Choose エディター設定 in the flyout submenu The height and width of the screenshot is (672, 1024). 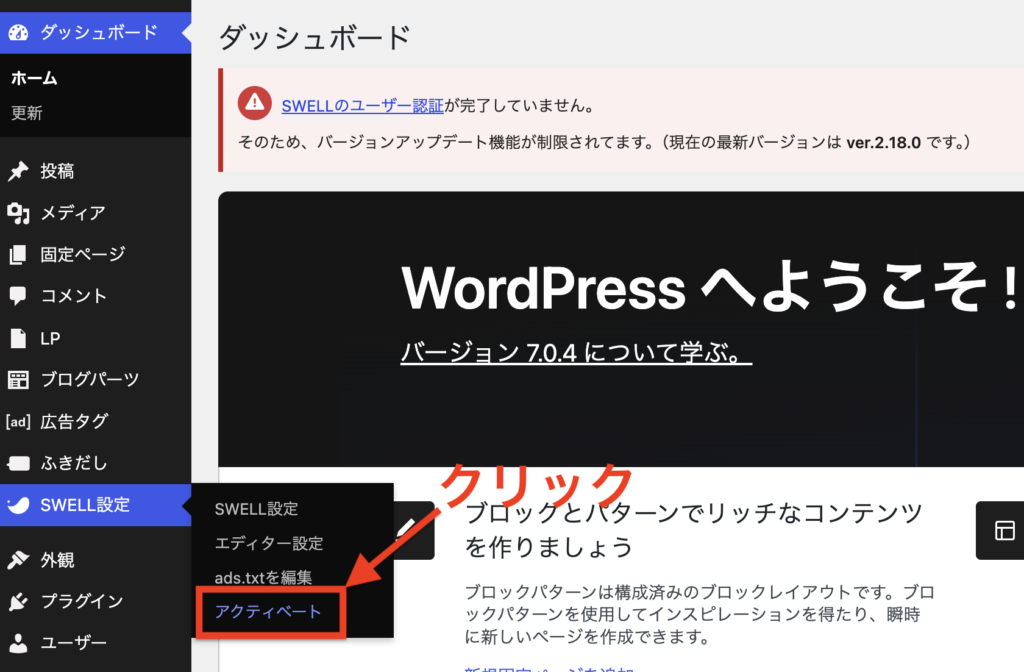[269, 543]
